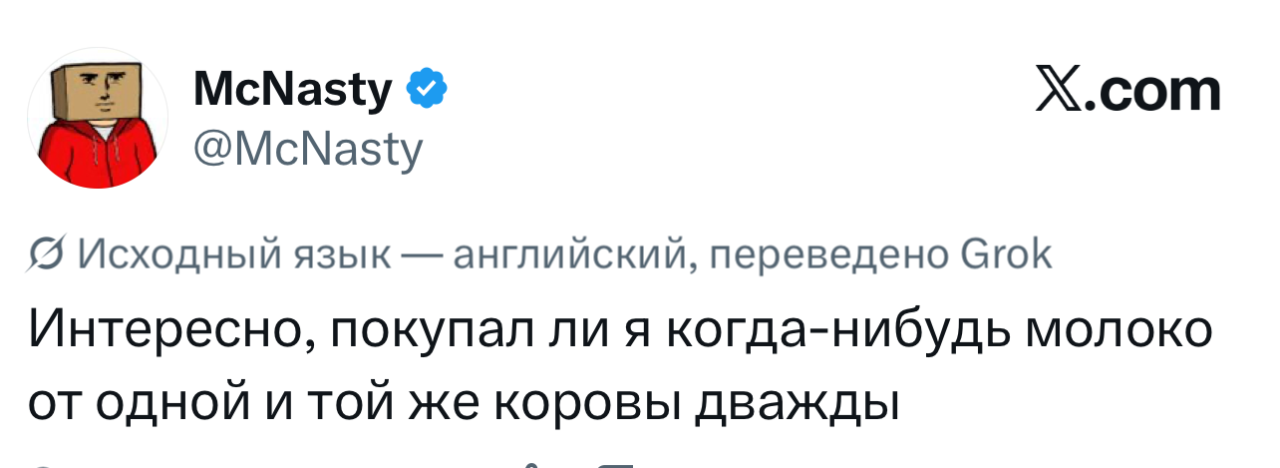1280x468 pixels.
Task: Open the @McNasty handle link
Action: 308,151
